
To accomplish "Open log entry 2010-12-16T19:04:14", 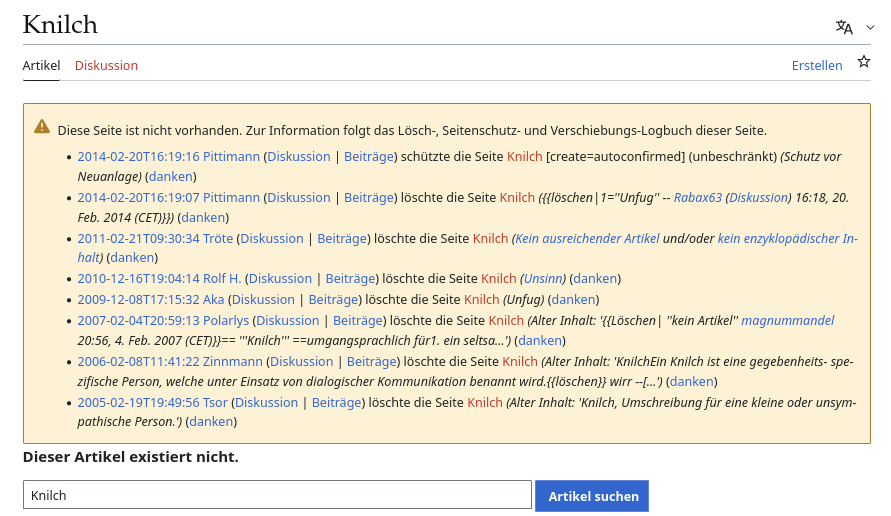I will [138, 278].
